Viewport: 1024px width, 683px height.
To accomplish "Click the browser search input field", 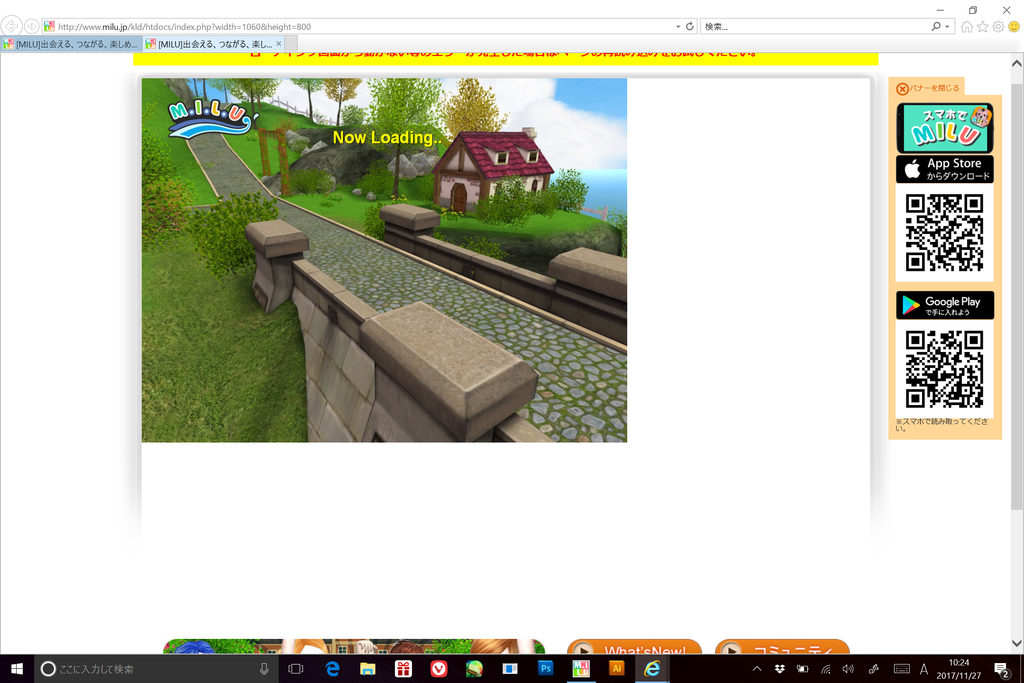I will [x=815, y=27].
